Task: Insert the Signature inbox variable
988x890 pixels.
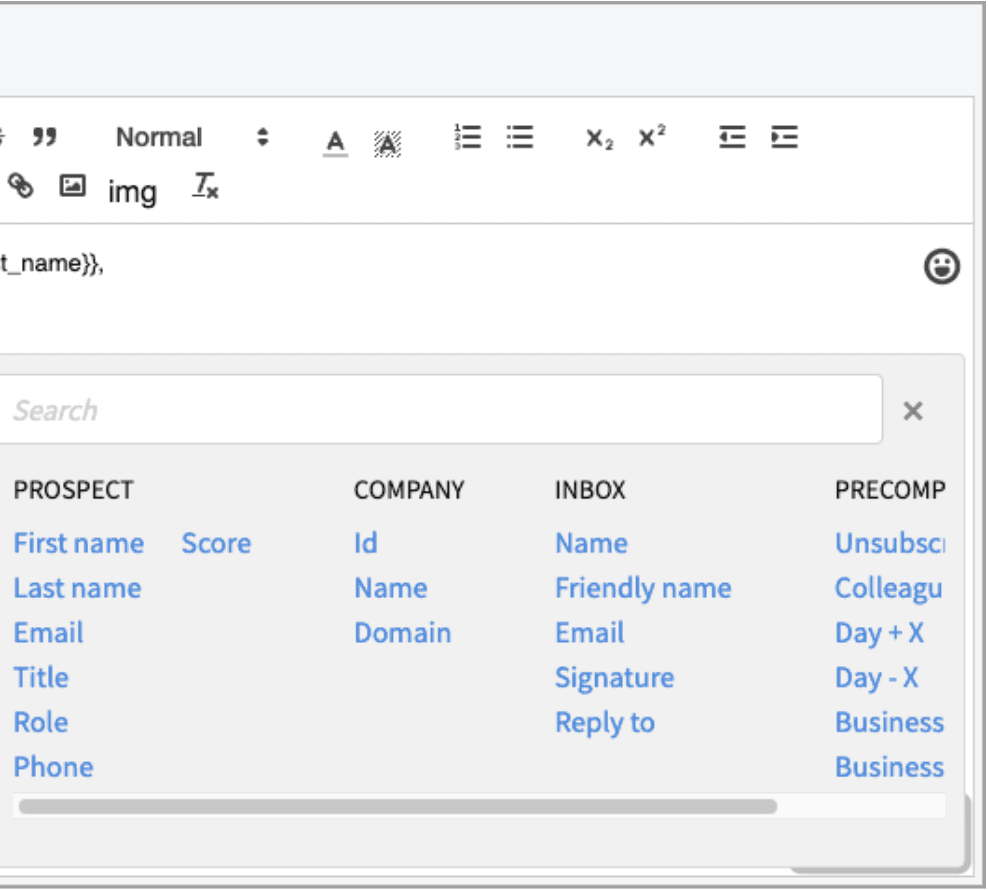Action: click(x=615, y=677)
